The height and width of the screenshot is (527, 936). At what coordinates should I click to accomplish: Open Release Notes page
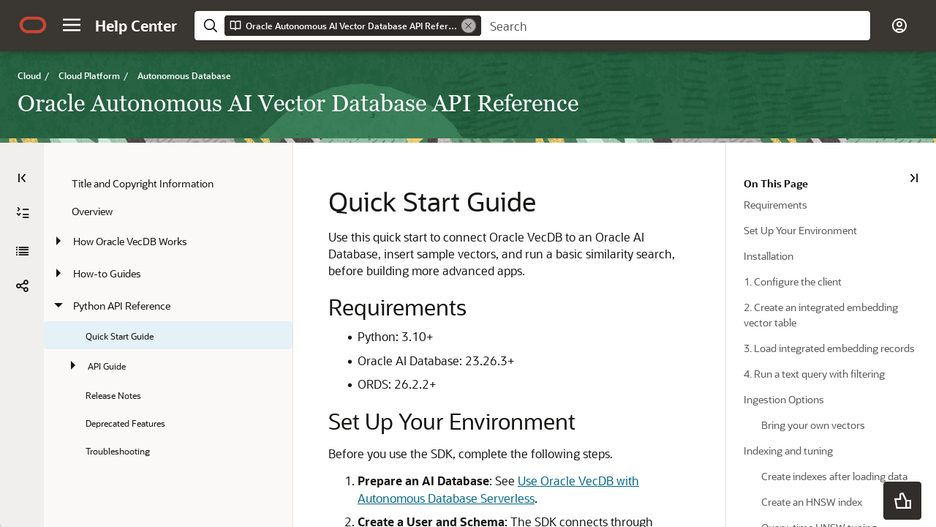point(113,396)
